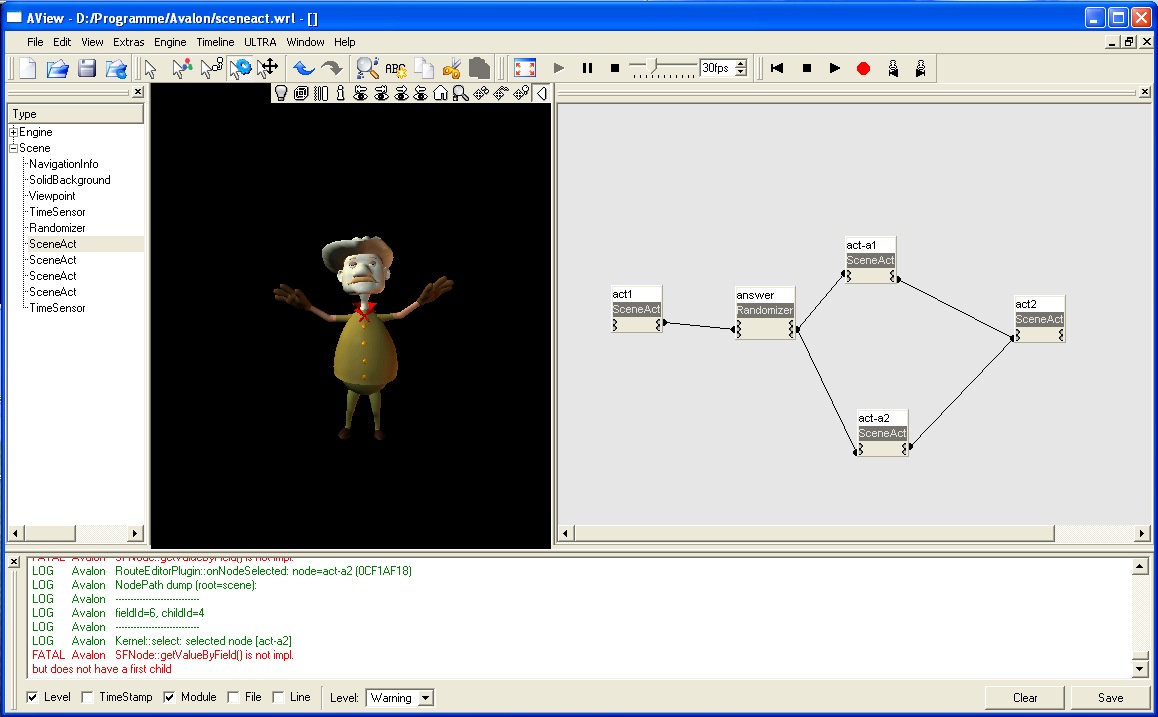Play the timeline with the black play arrow
Viewport: 1158px width, 717px height.
coord(835,68)
